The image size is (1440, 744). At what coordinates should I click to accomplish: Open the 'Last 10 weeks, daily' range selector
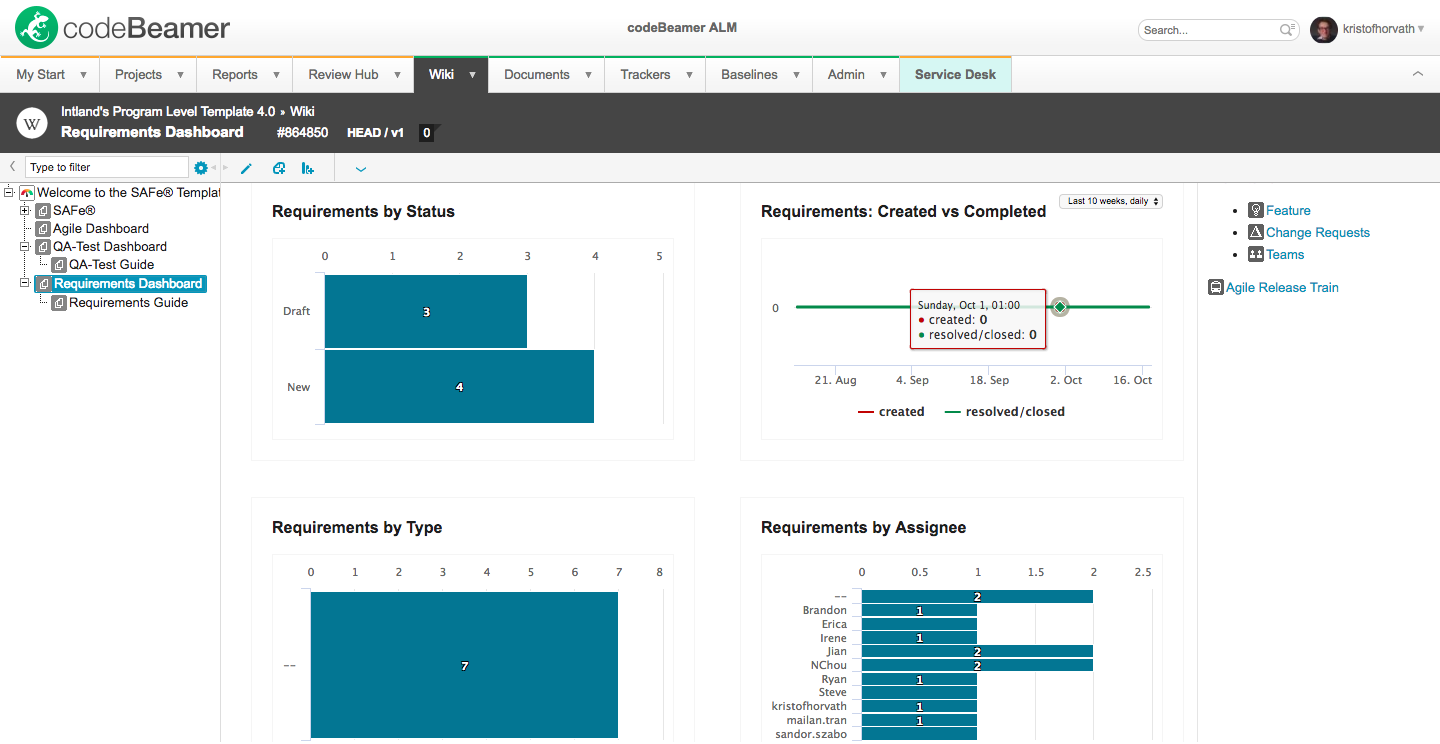click(1111, 201)
